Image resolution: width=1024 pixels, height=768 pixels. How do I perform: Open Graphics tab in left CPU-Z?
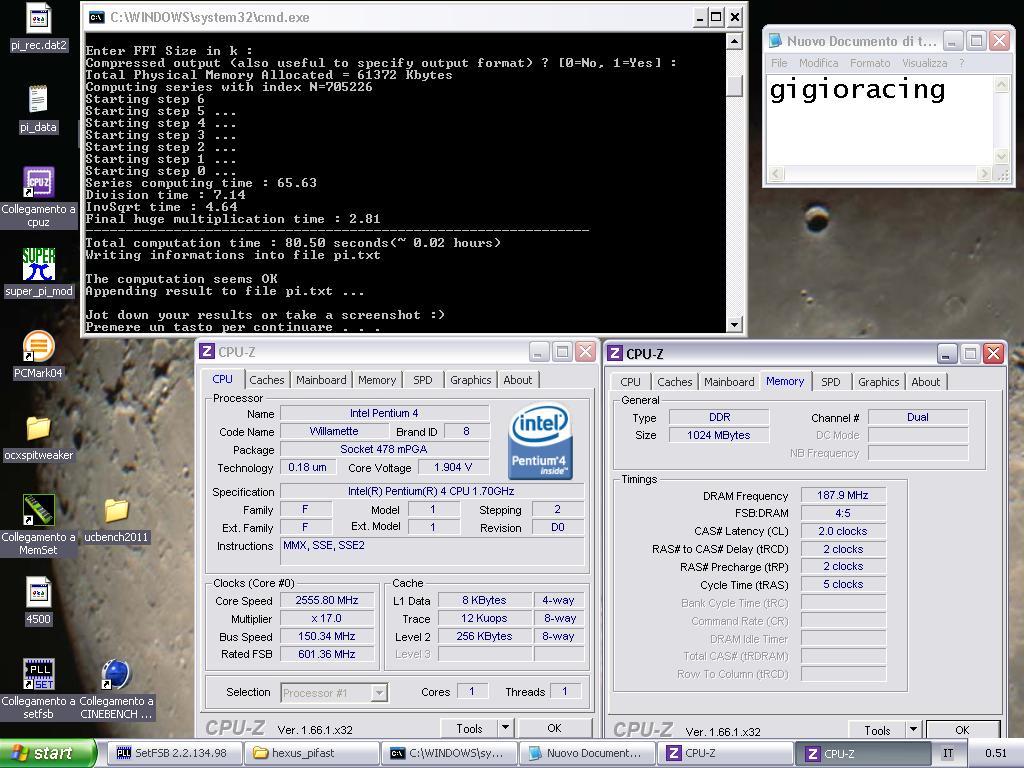click(x=470, y=380)
